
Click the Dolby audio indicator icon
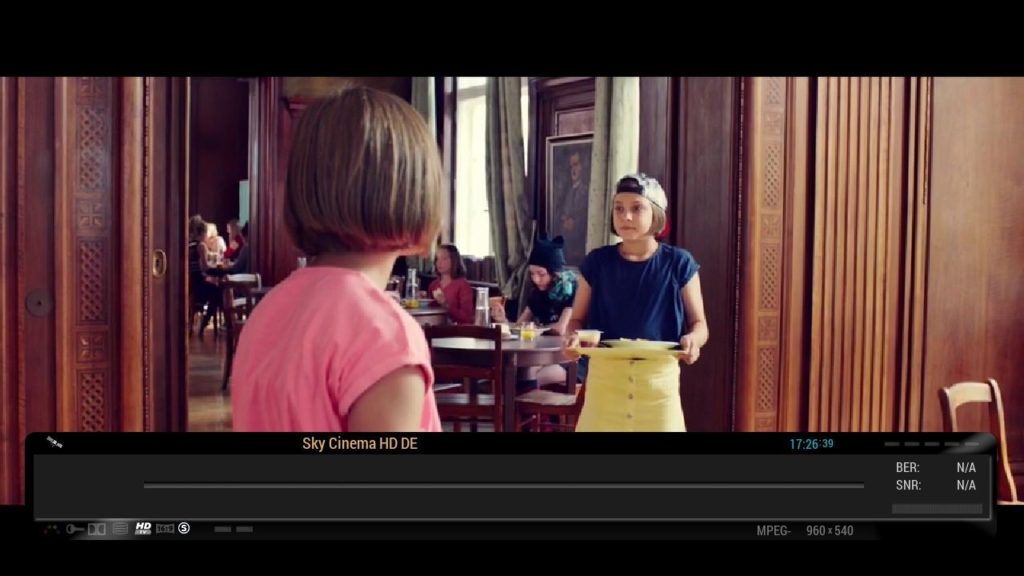tap(97, 529)
